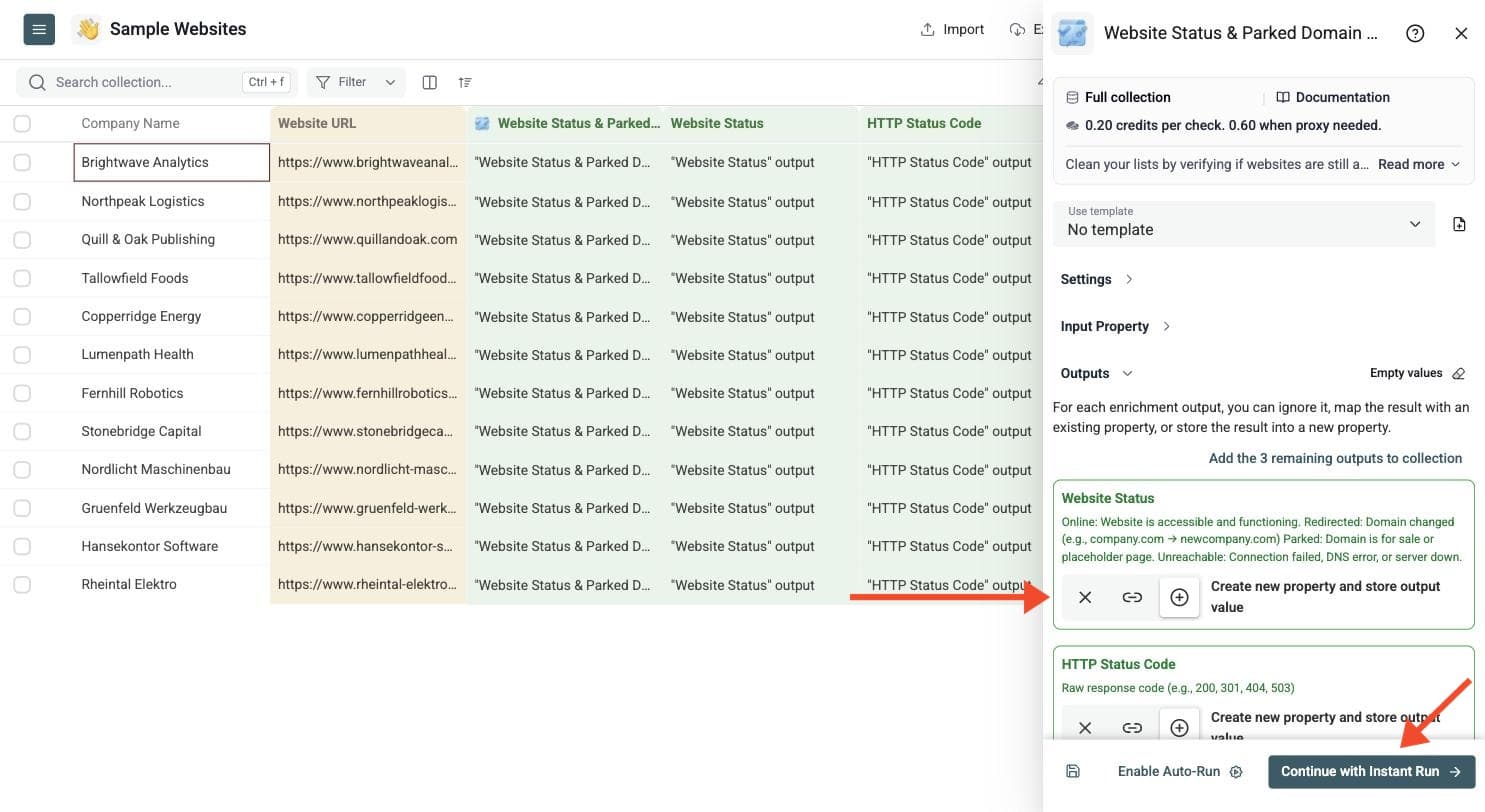The image size is (1485, 812).
Task: Click the Website URL column header
Action: point(368,124)
